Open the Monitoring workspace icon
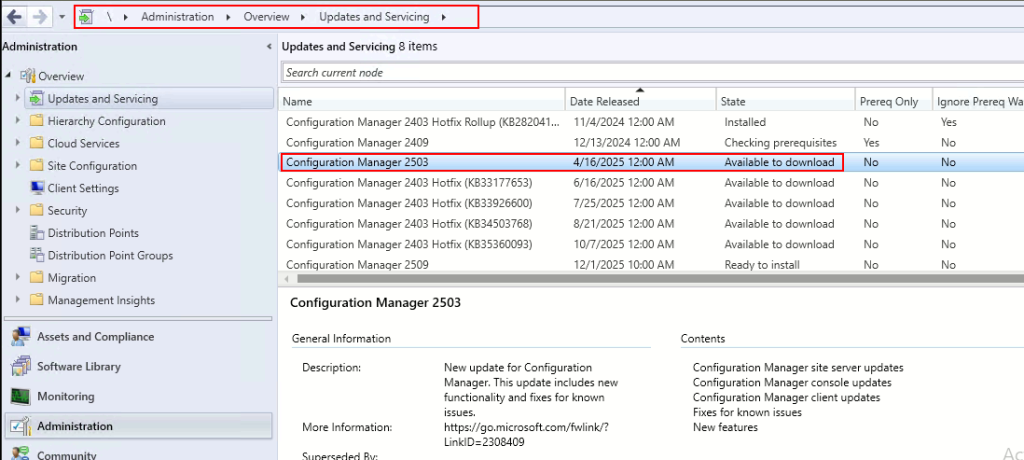1024x460 pixels. click(x=20, y=397)
